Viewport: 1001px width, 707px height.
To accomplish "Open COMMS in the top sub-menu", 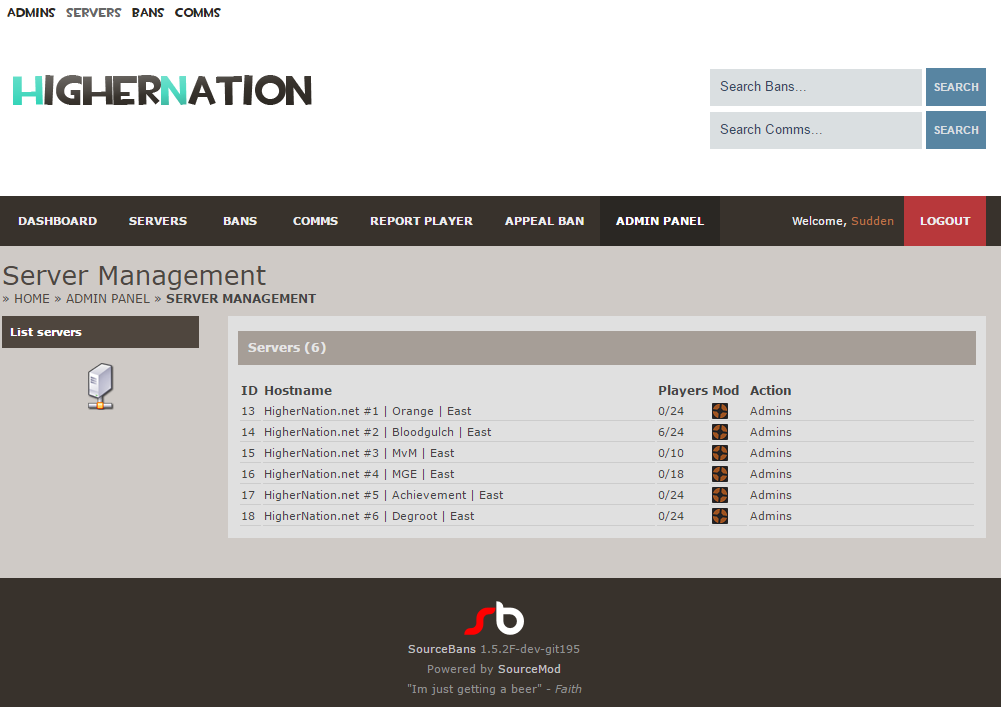I will coord(197,13).
